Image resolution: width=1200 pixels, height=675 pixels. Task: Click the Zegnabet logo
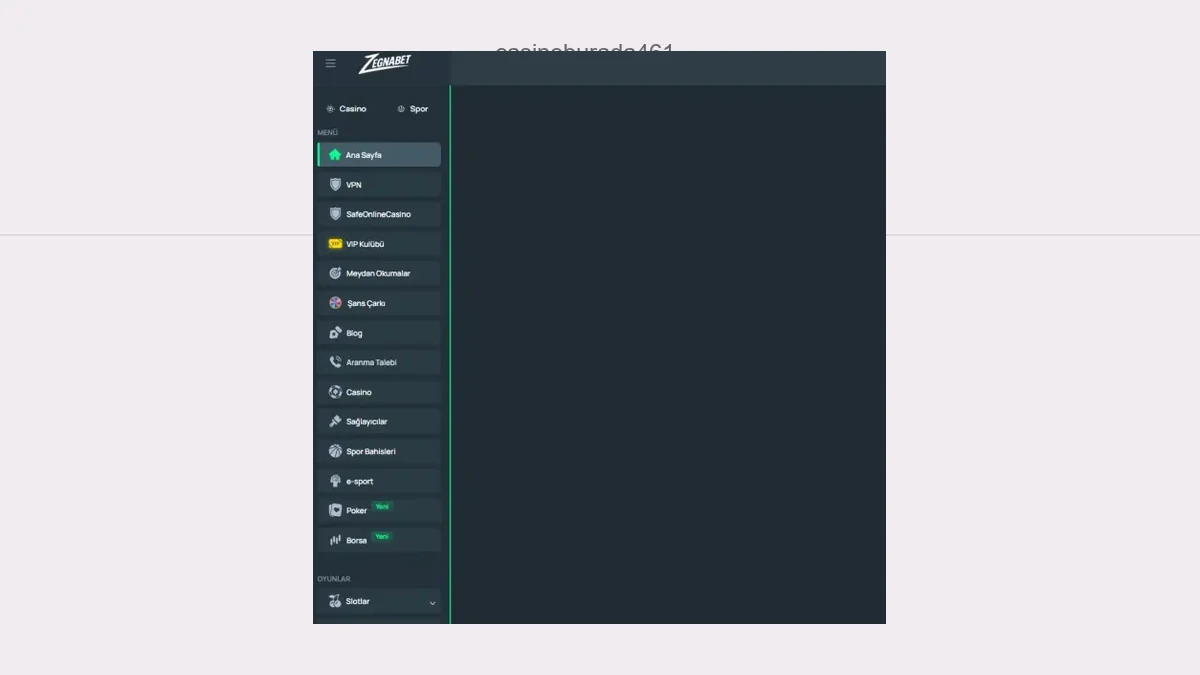[385, 63]
